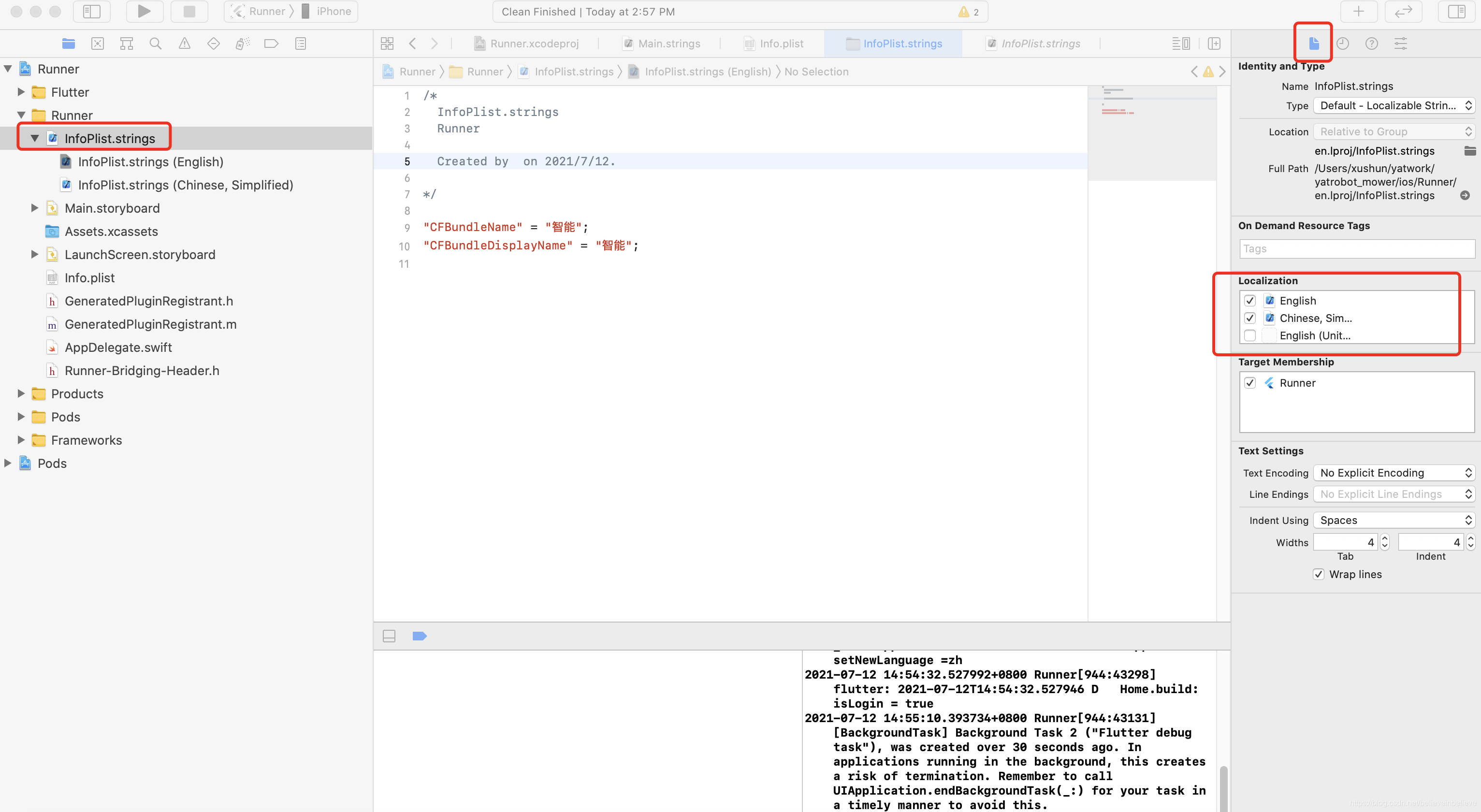Open Quick Help inspector icon
1481x812 pixels.
point(1371,43)
